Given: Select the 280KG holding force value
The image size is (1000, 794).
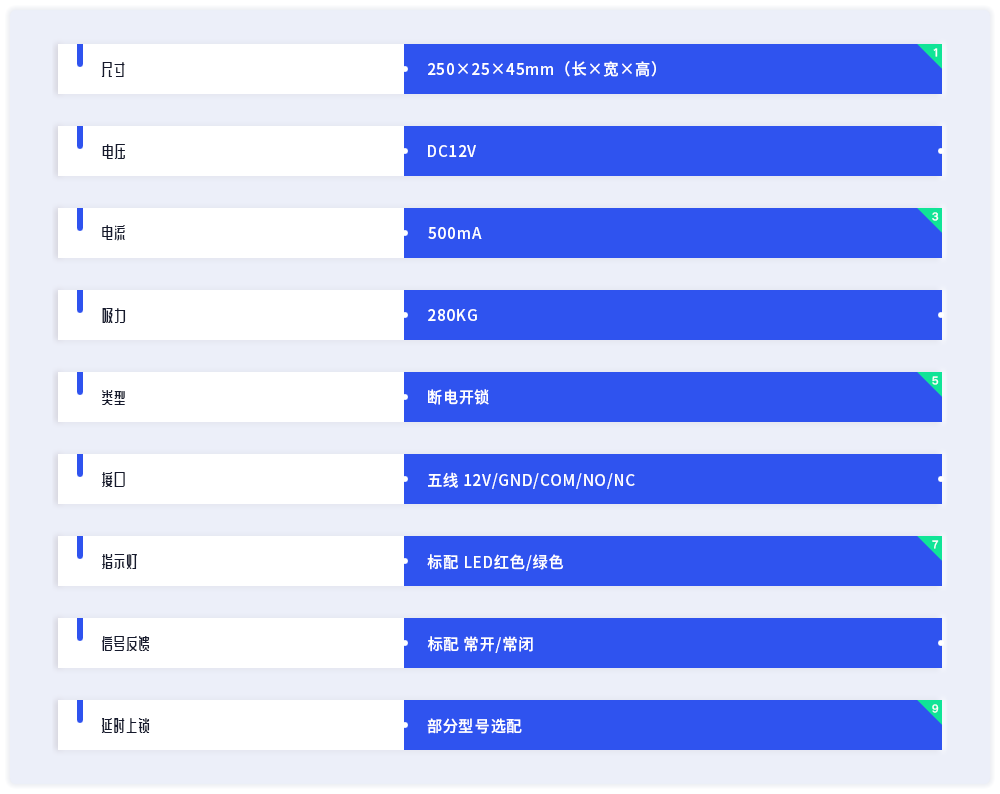Looking at the screenshot, I should [x=453, y=315].
